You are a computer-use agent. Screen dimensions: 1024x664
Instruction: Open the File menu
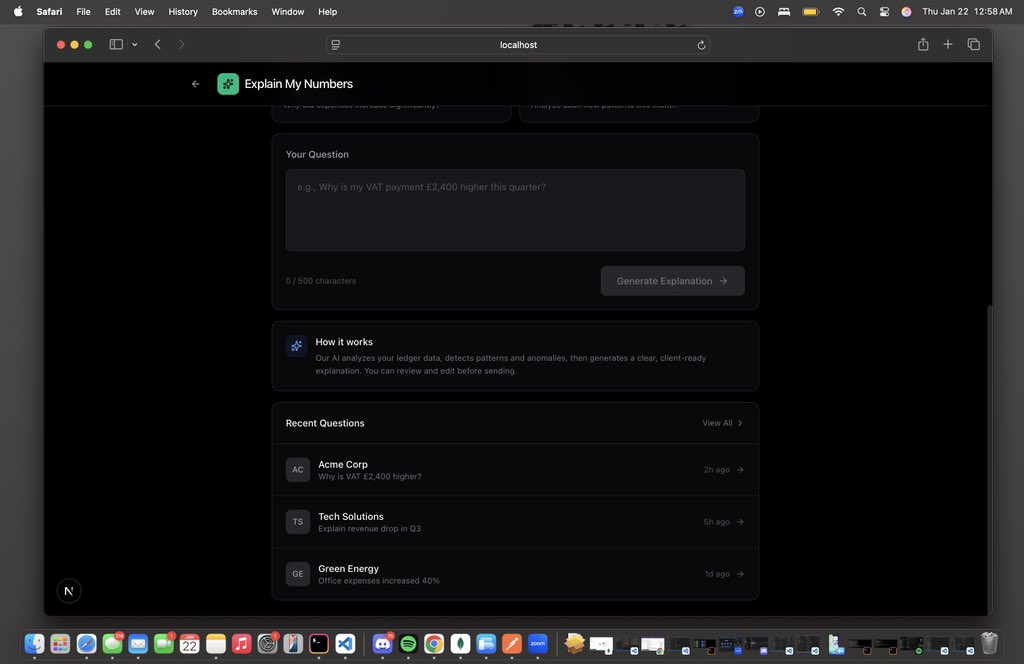coord(84,12)
